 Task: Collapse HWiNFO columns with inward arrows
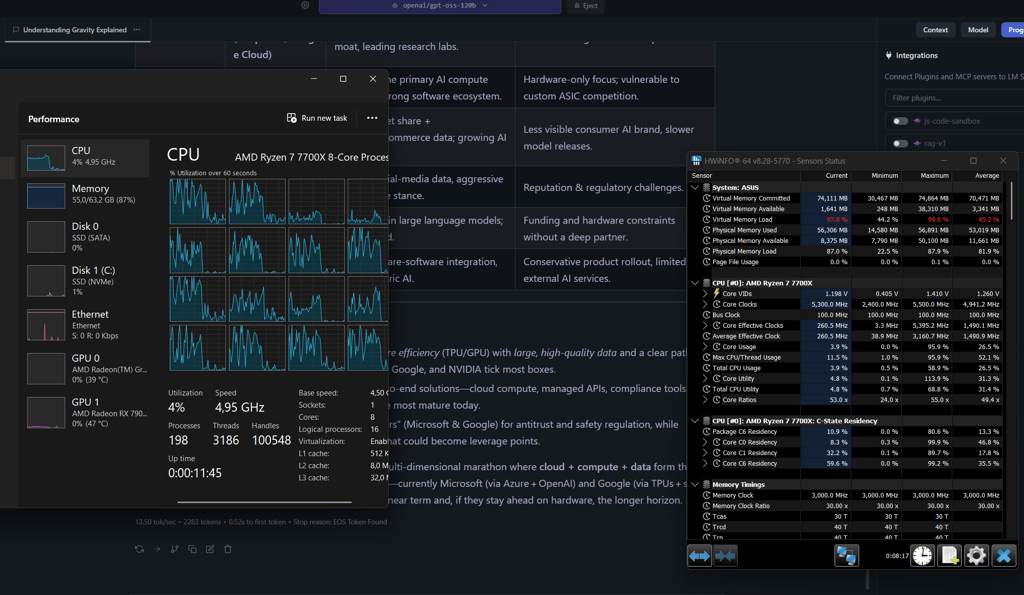click(725, 556)
